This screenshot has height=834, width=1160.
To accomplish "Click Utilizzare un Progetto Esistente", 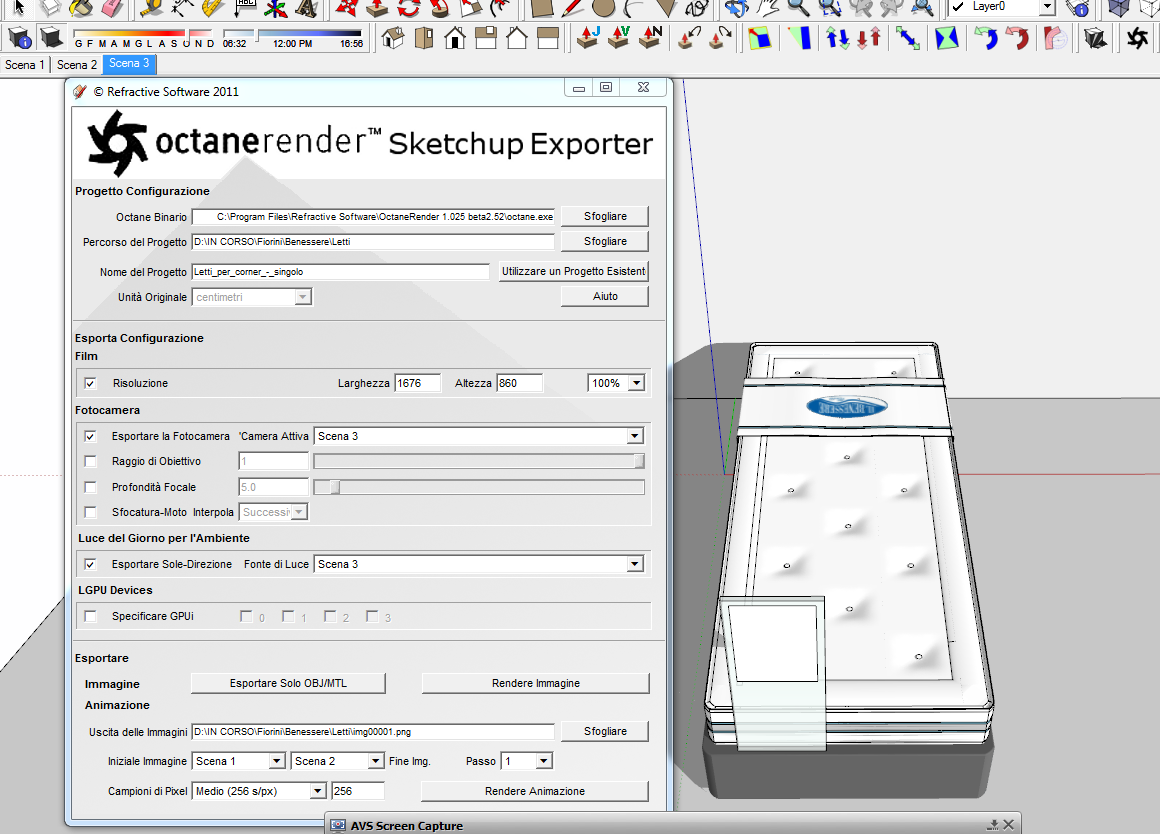I will coord(573,271).
